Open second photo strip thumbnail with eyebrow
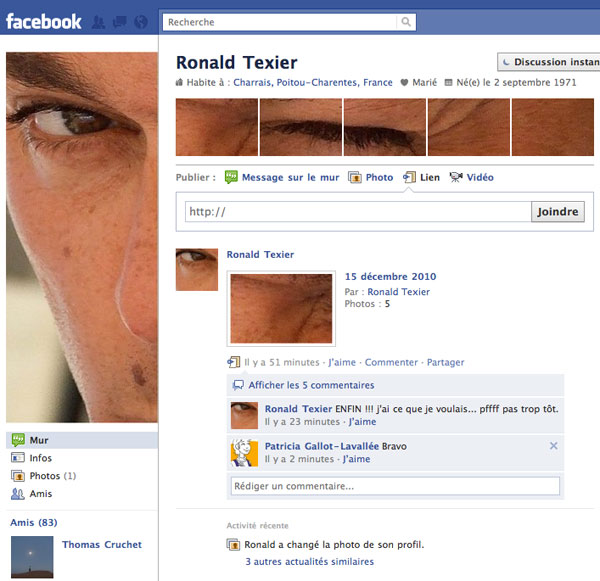This screenshot has height=581, width=600. point(301,127)
